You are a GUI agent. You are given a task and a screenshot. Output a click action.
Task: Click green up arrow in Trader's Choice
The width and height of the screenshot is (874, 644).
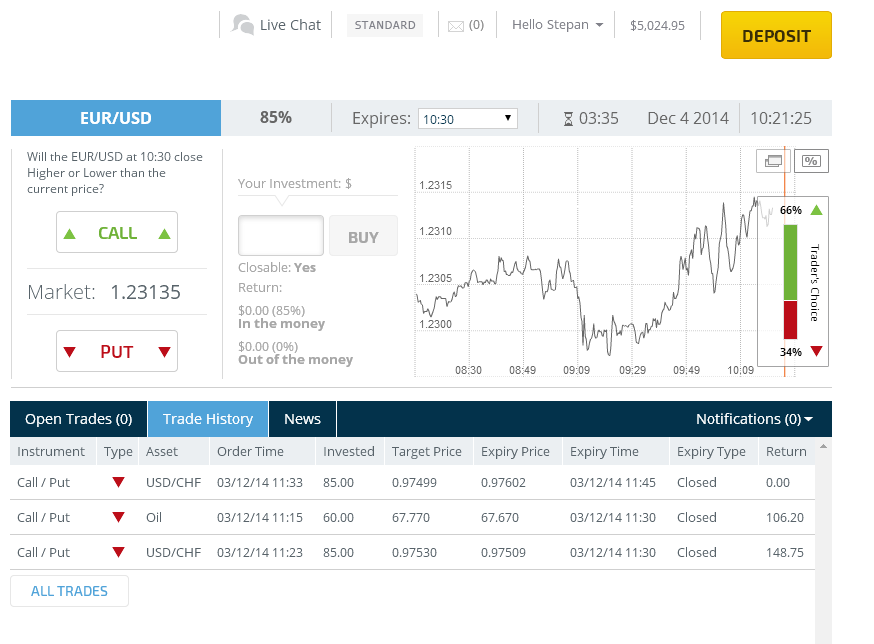point(817,210)
